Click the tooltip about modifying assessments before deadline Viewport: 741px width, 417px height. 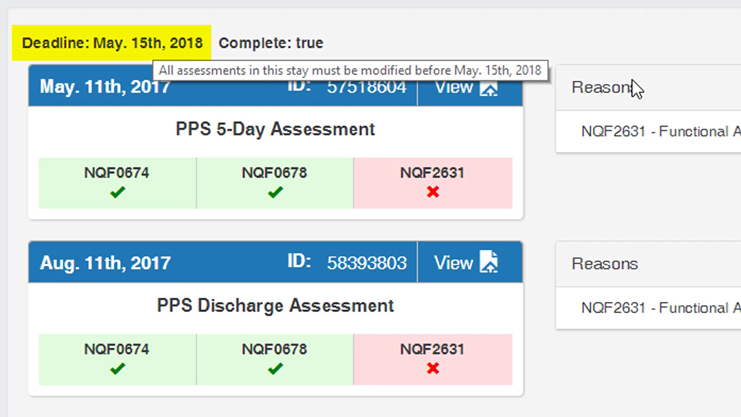(x=350, y=70)
